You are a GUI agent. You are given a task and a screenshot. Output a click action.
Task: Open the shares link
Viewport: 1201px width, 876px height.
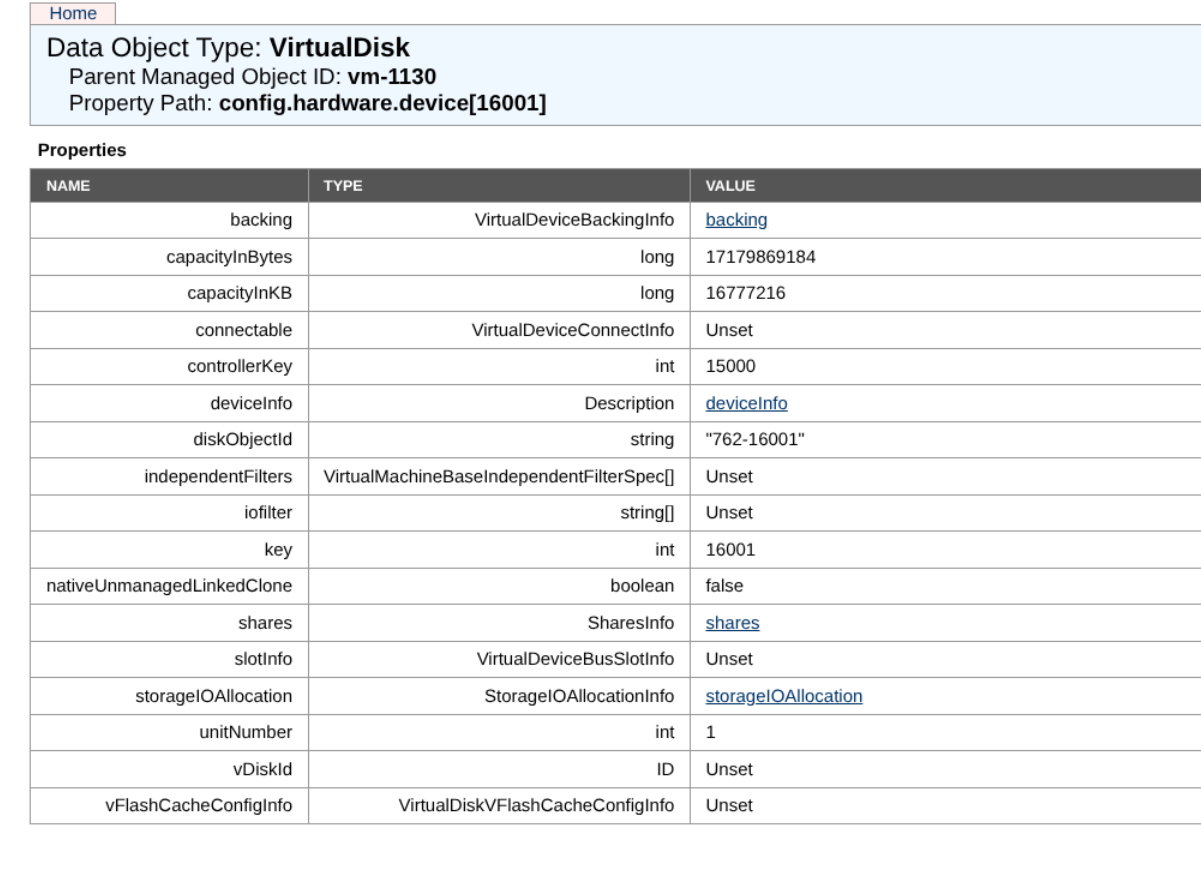pyautogui.click(x=732, y=623)
